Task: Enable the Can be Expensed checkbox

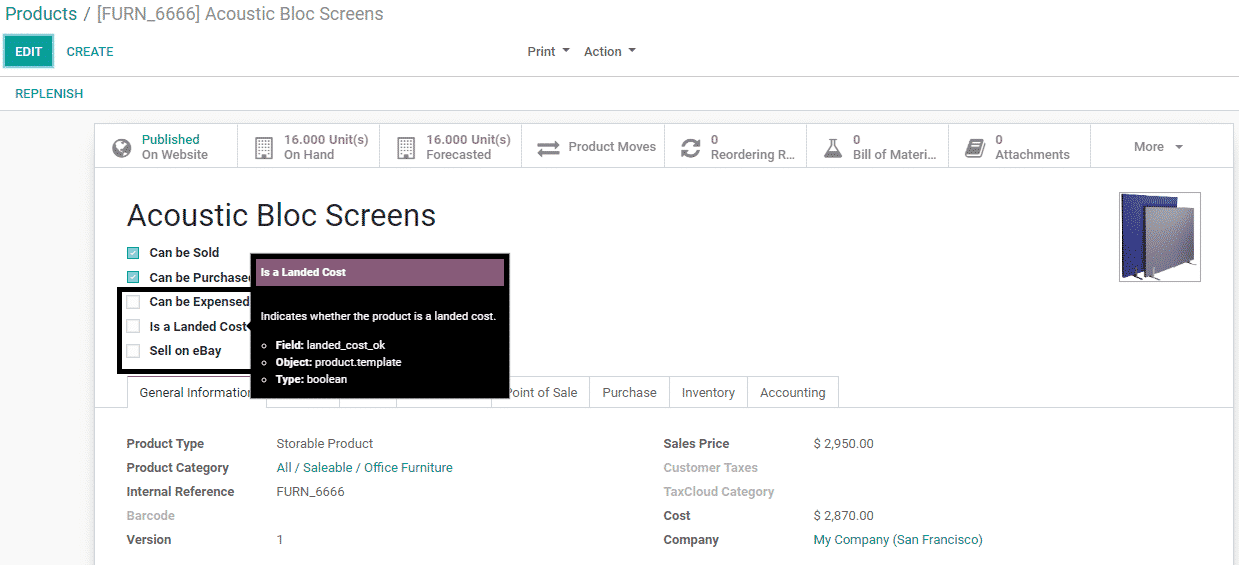Action: click(133, 302)
